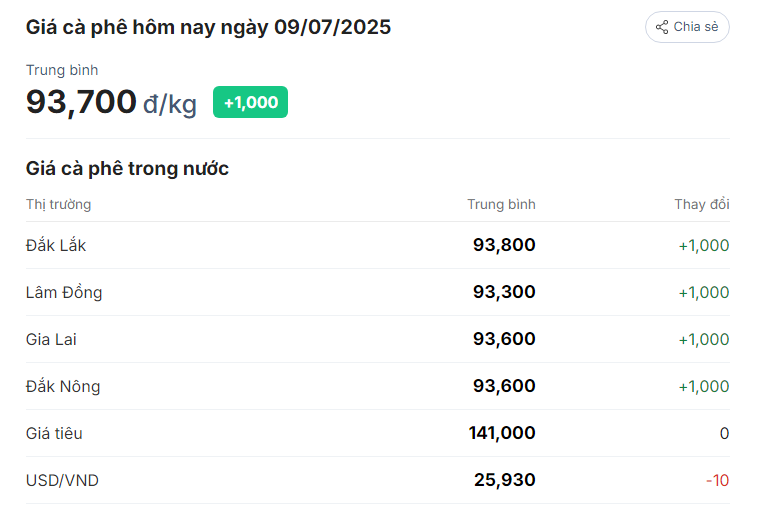Select the USD/VND exchange rate row

(378, 480)
